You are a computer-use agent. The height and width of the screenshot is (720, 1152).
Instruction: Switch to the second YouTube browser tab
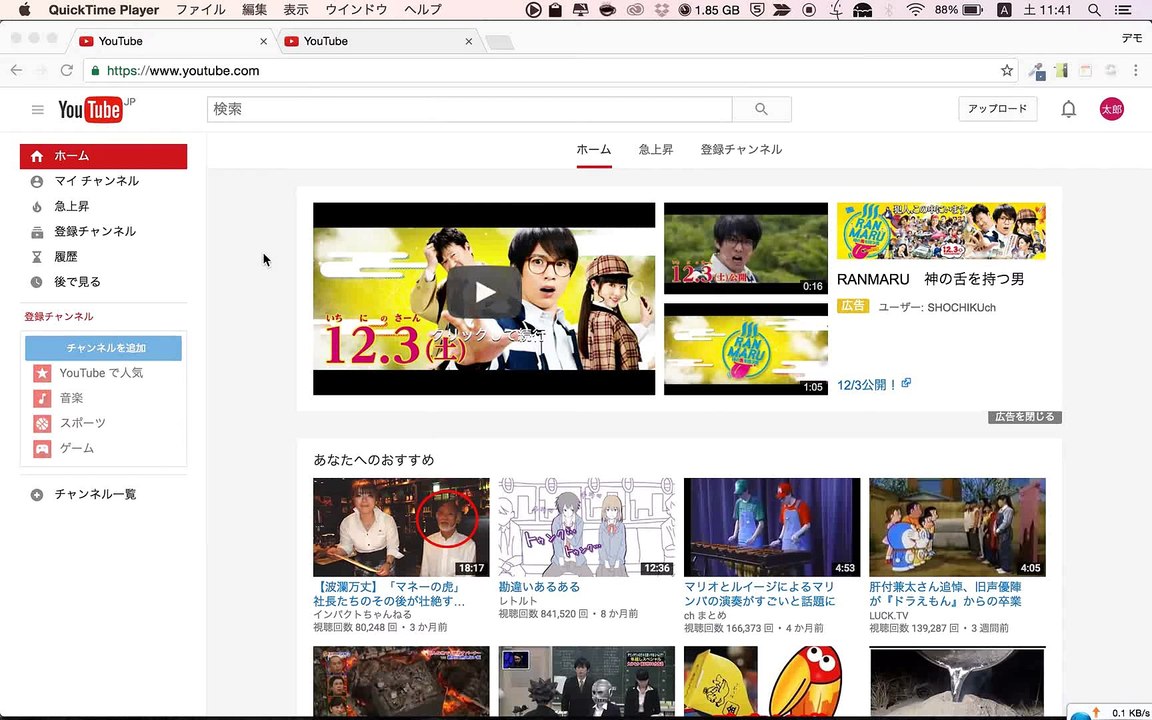[x=378, y=41]
